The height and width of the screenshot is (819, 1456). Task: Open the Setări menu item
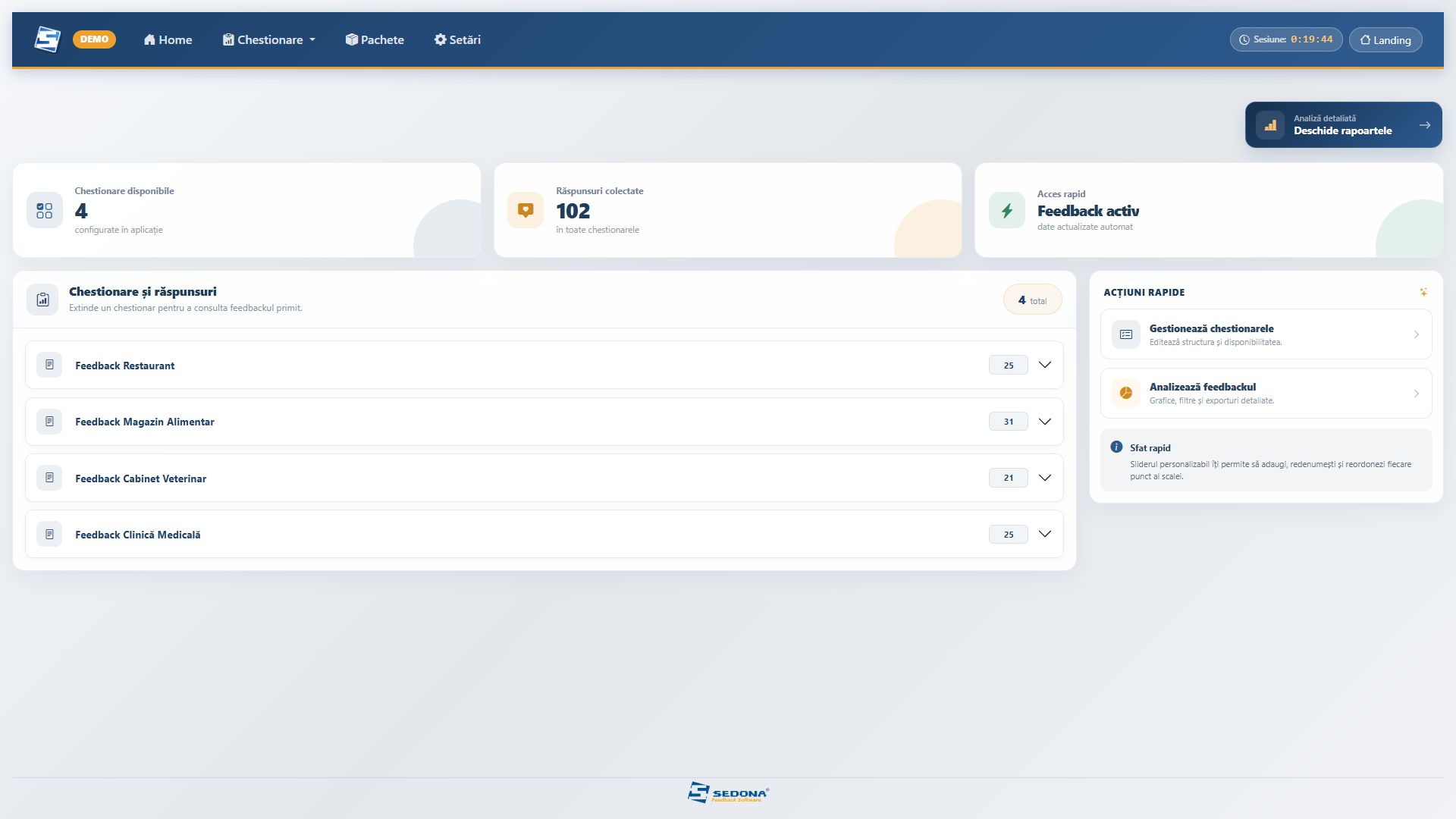pyautogui.click(x=457, y=39)
